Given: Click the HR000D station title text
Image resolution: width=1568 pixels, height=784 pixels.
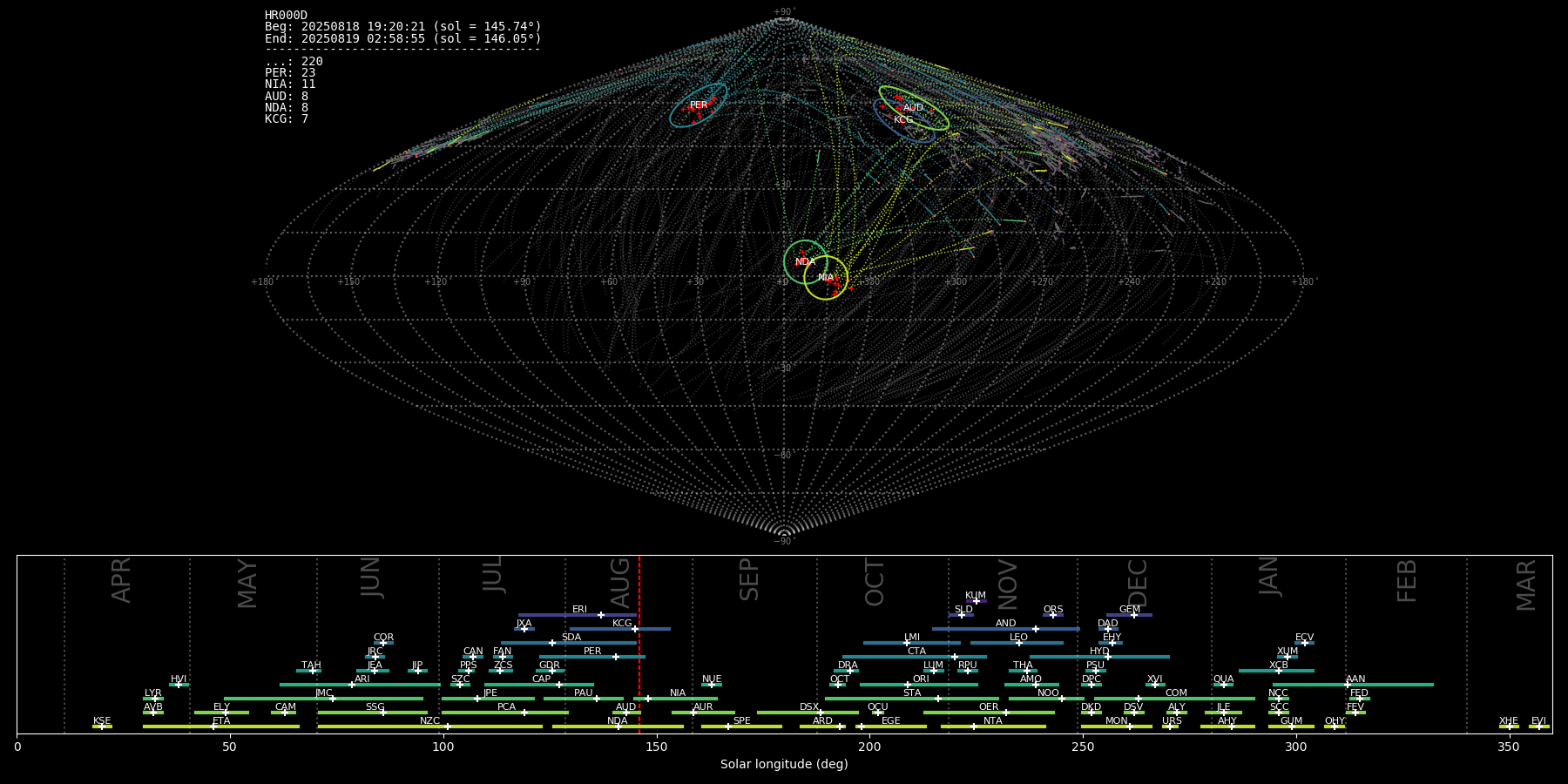Looking at the screenshot, I should [x=286, y=16].
